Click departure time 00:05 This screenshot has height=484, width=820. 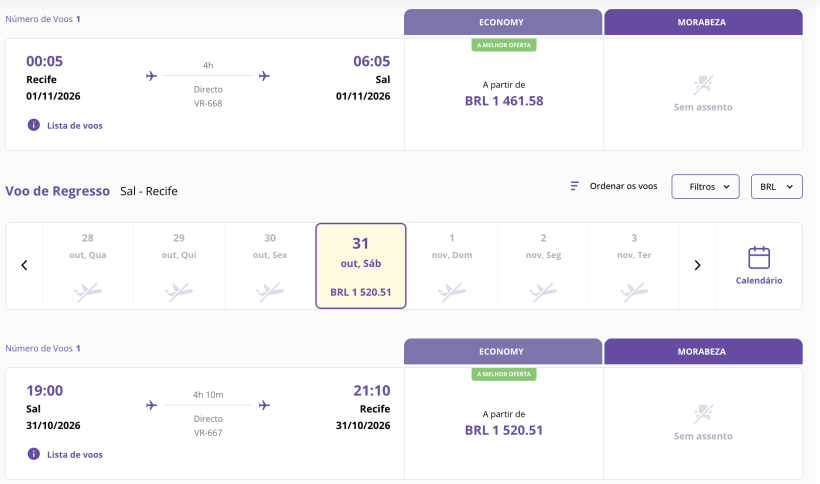[44, 61]
